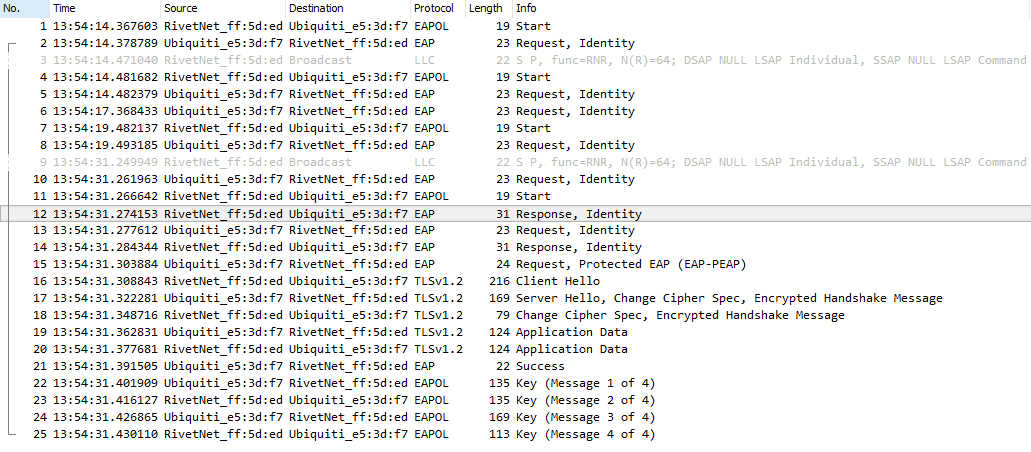Screen dimensions: 1031x452
Task: Select packet 19, first Application Data row
Action: pos(571,332)
